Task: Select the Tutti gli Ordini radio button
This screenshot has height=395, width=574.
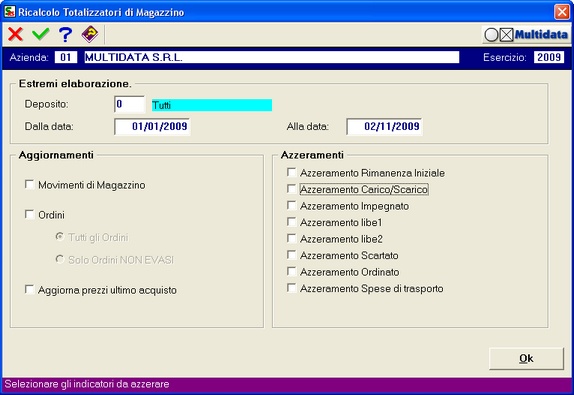Action: coord(59,236)
